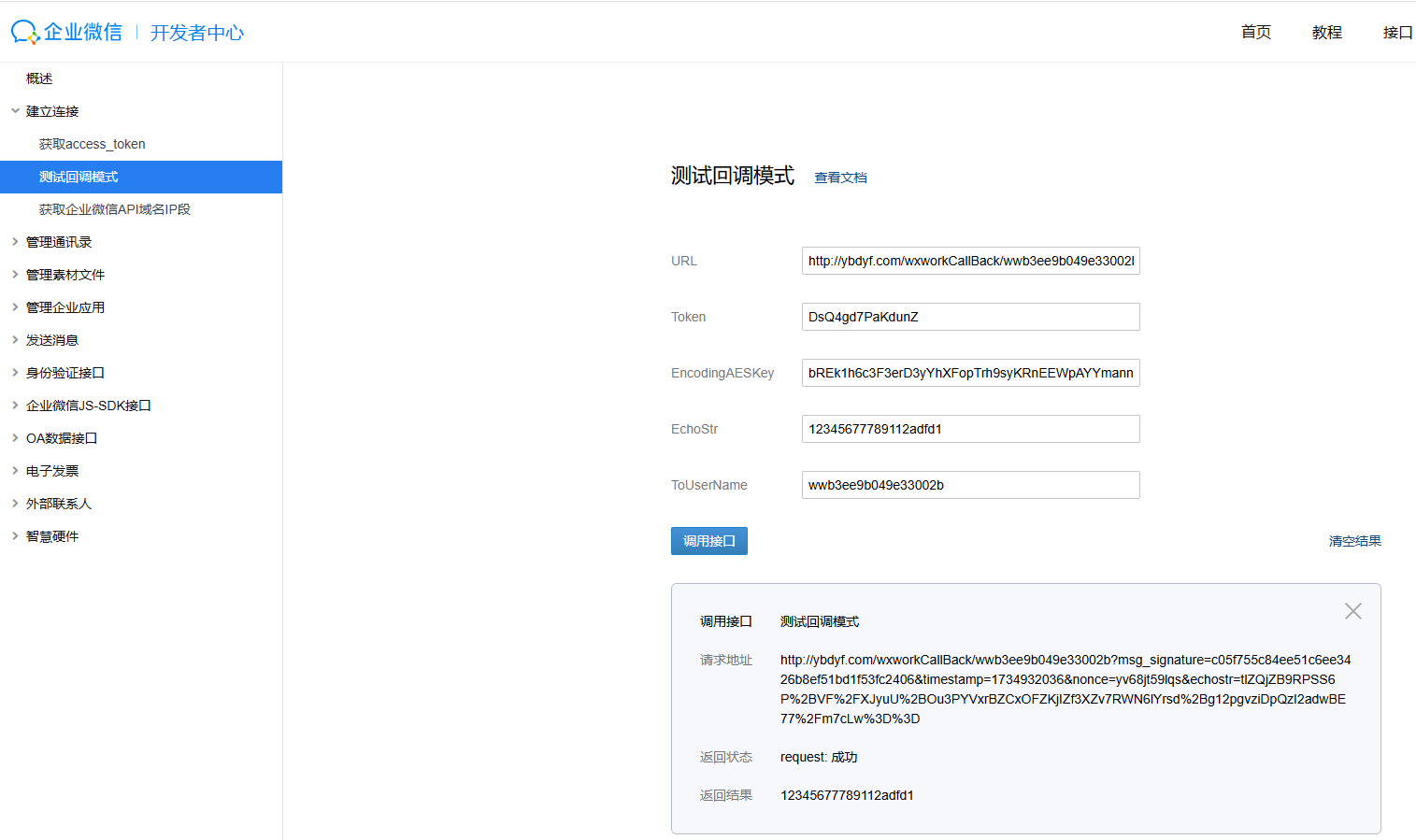Expand the 电子发票 section
This screenshot has width=1416, height=840.
[51, 470]
